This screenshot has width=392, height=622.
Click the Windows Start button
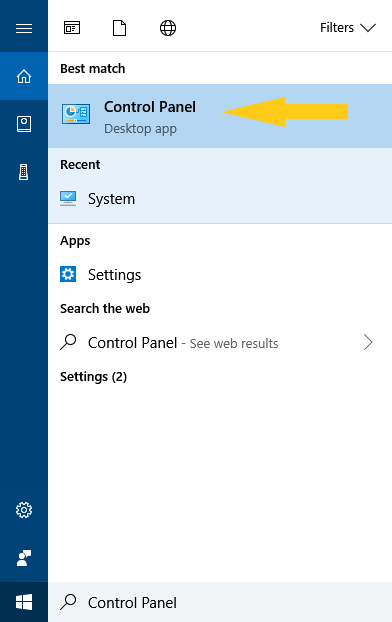24,602
